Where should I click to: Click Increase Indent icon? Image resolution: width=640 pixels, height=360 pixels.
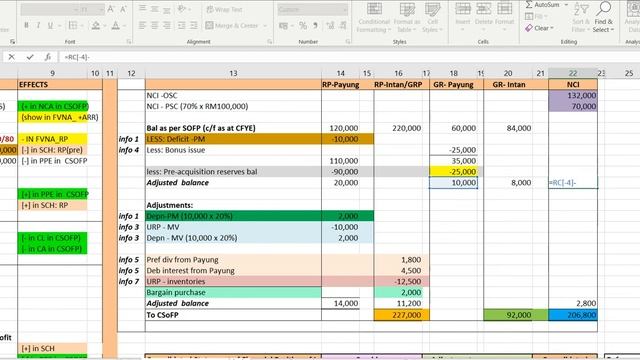194,25
